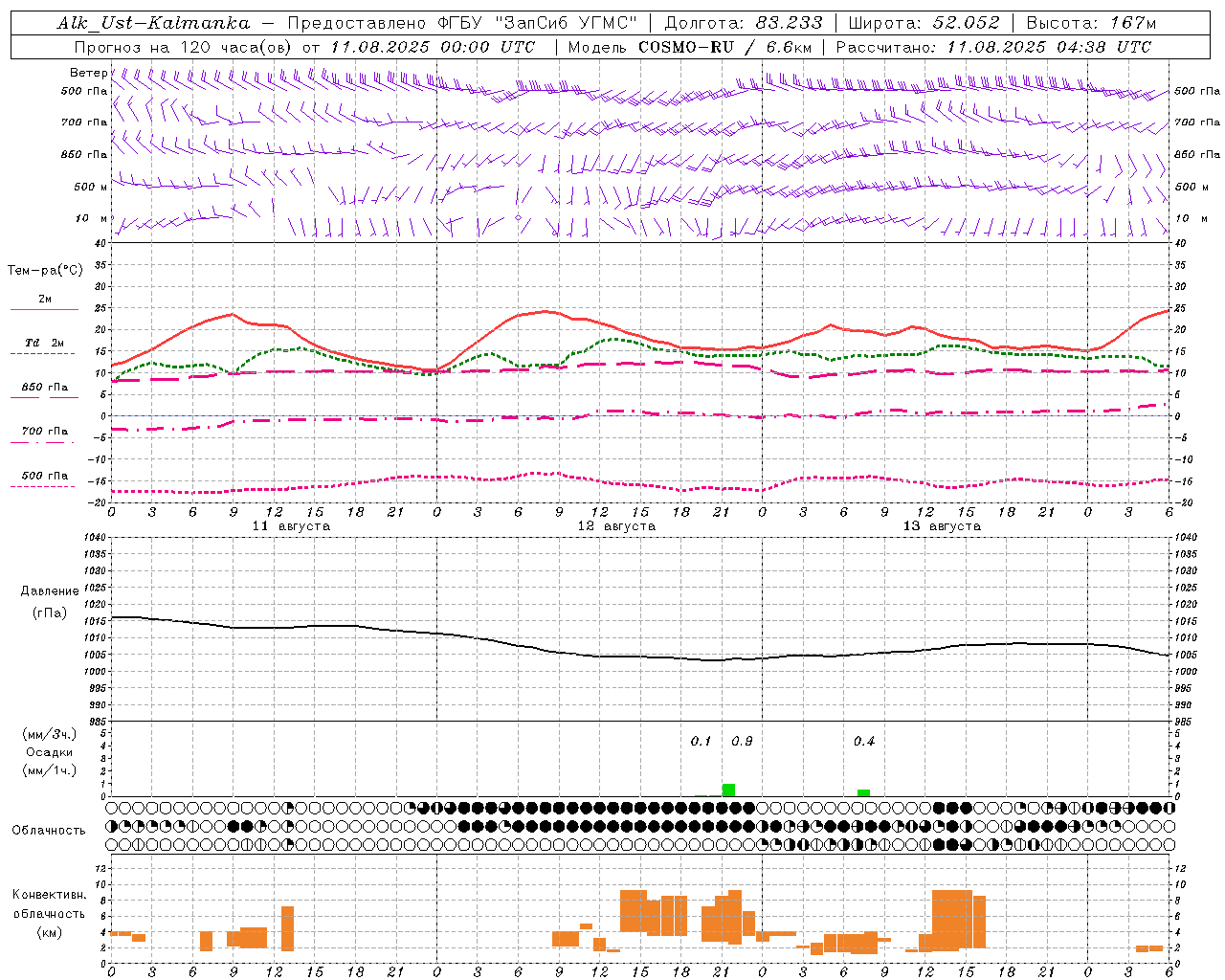Viewport: 1225px width, 980px height.
Task: Click the (мм/1ч.) precipitation unit label
Action: point(50,769)
